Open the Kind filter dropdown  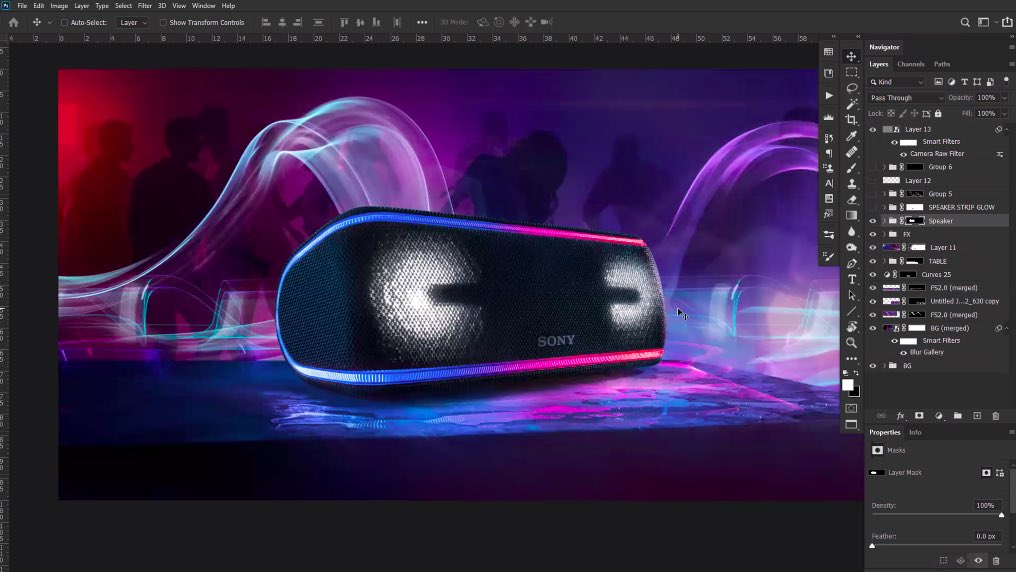pos(896,82)
